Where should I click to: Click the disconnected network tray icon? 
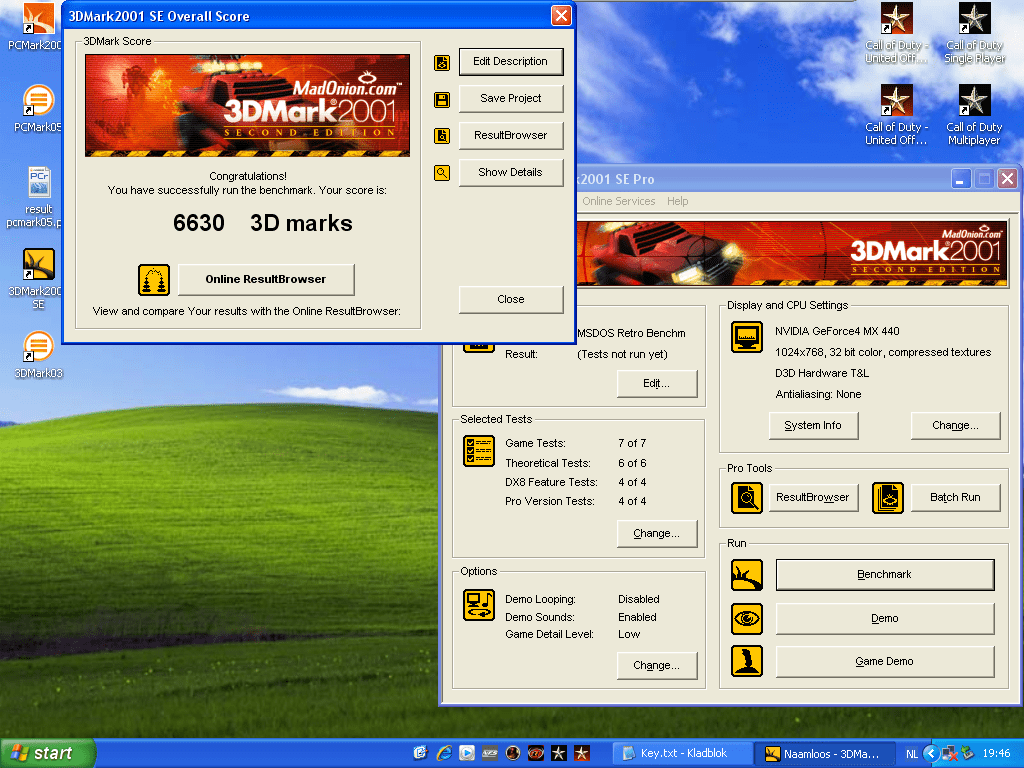950,754
